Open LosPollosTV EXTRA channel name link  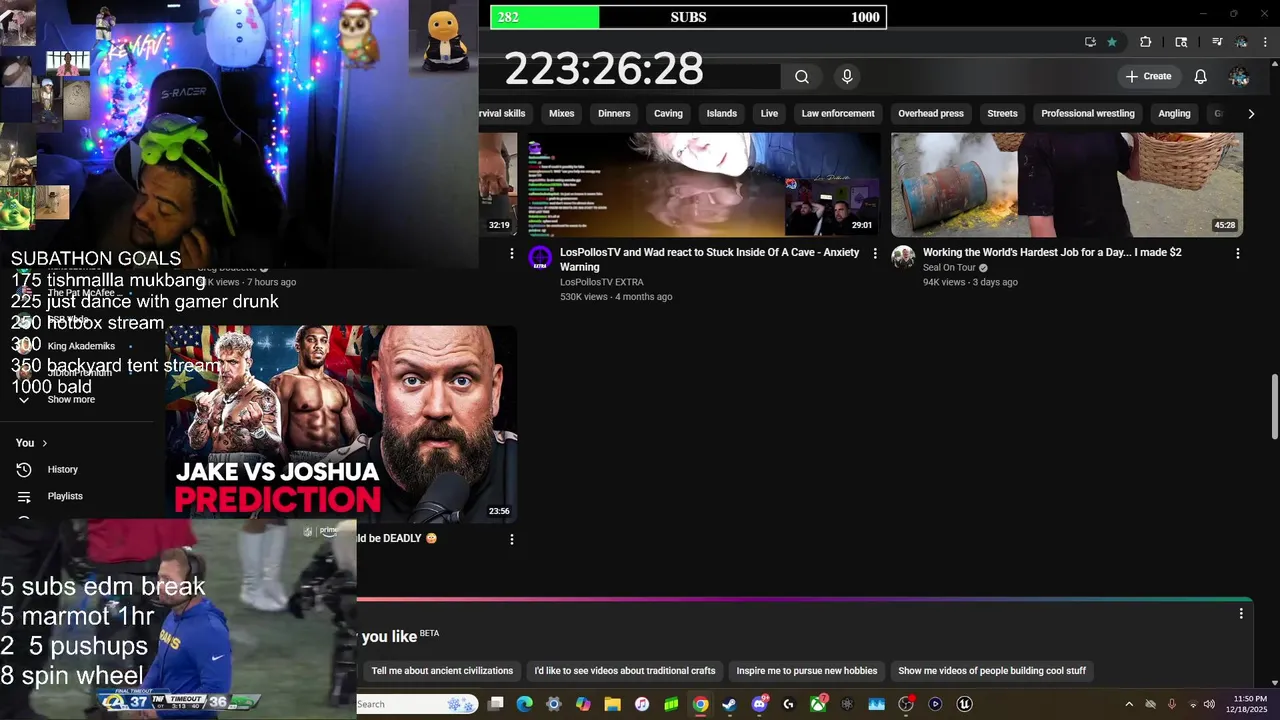pos(602,282)
